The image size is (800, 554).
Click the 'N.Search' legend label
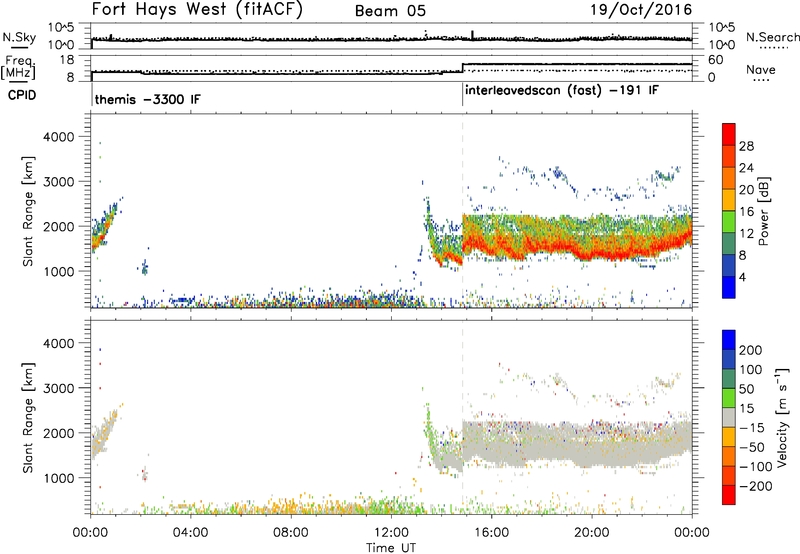[772, 37]
